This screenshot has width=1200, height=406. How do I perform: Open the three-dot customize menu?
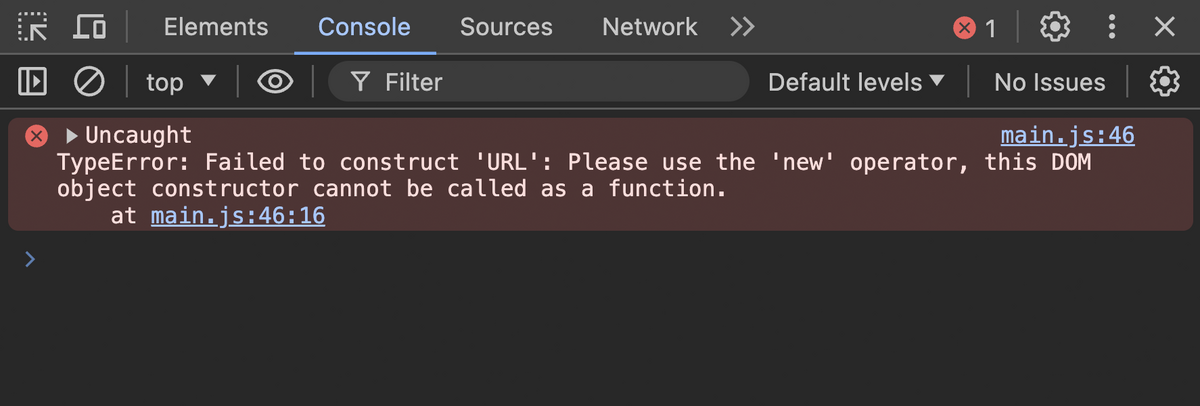[x=1112, y=27]
